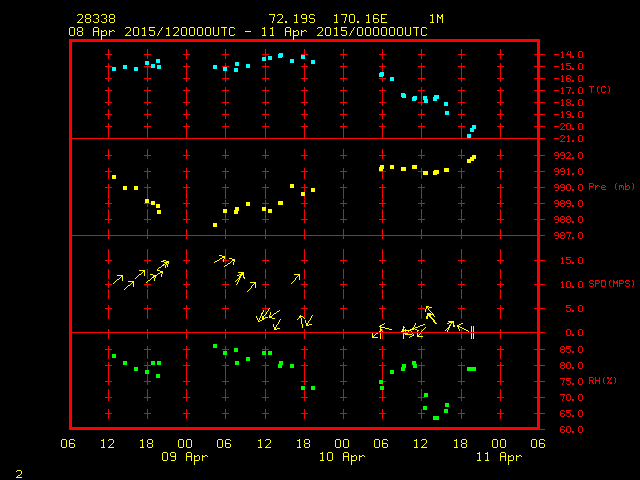The width and height of the screenshot is (640, 480).
Task: Click the SPD(MPS) axis label
Action: pyautogui.click(x=611, y=283)
